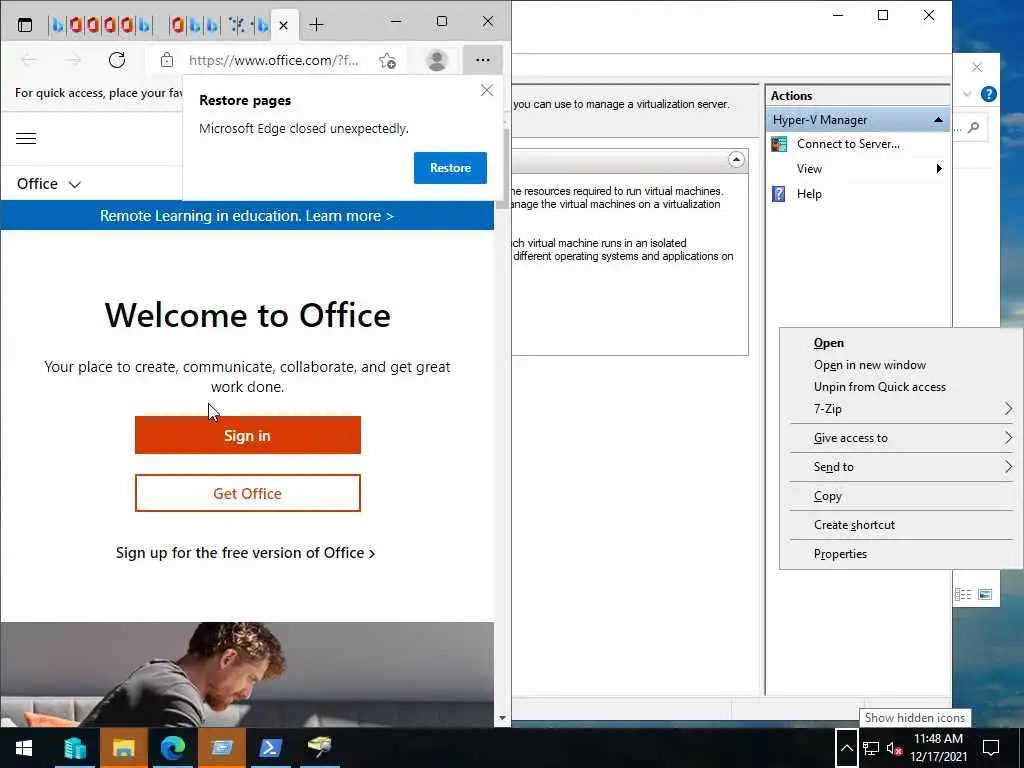Open Microsoft Edge from taskbar

point(172,748)
